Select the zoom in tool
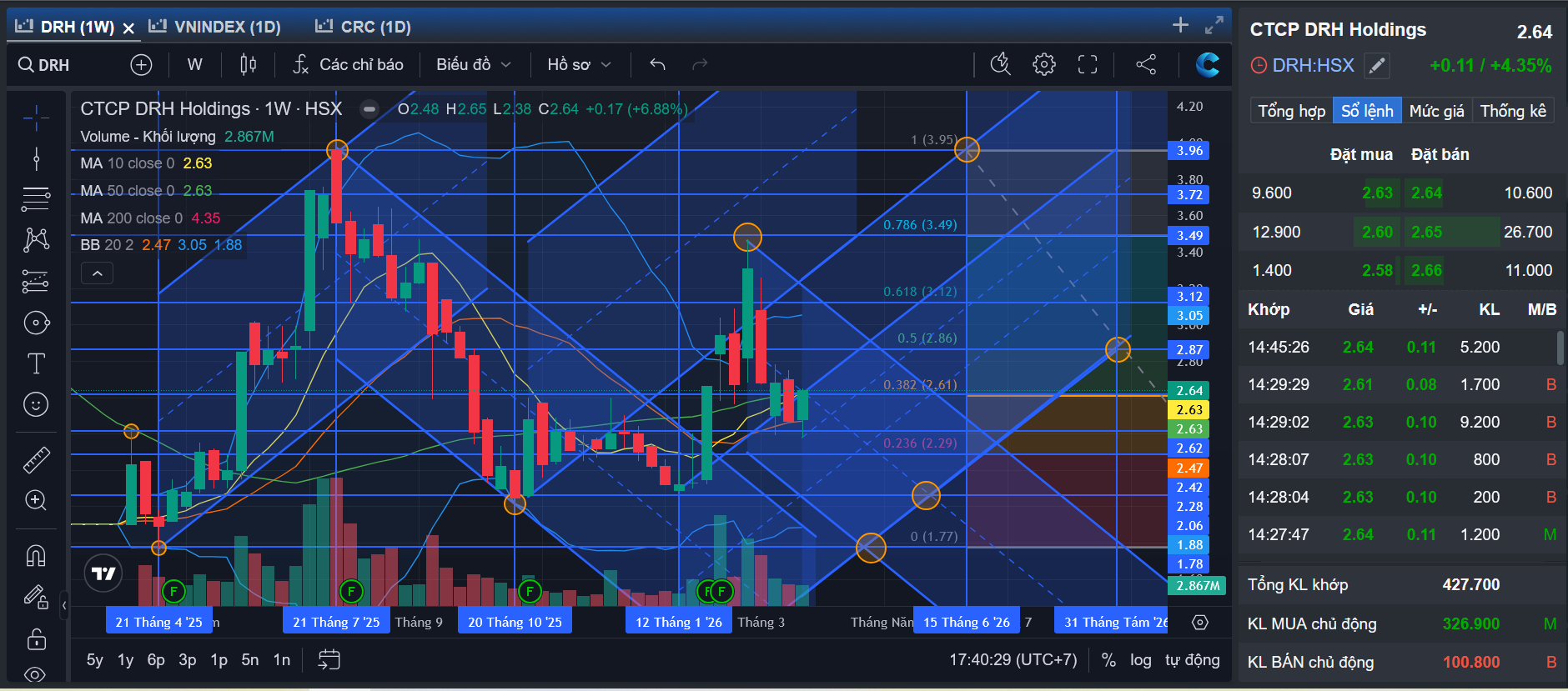The width and height of the screenshot is (1568, 691). click(x=36, y=500)
